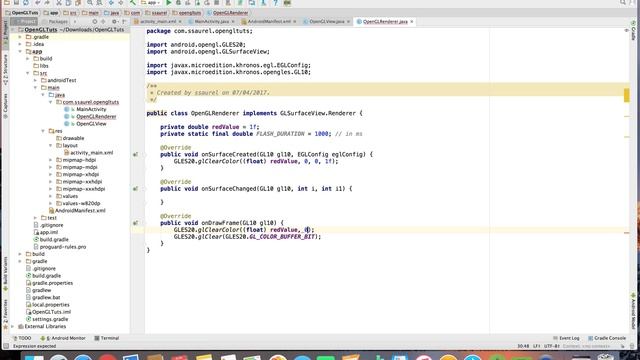This screenshot has height=360, width=640.
Task: Click UTF-8 encoding in status bar
Action: [x=552, y=346]
